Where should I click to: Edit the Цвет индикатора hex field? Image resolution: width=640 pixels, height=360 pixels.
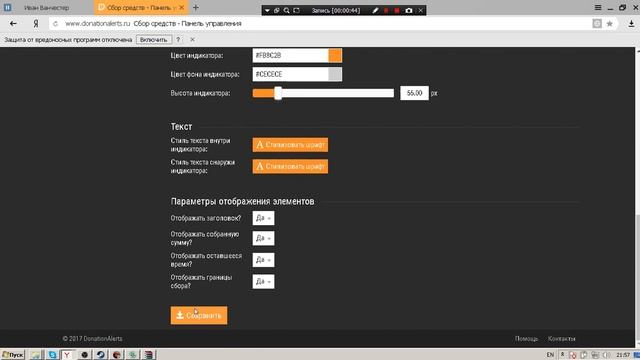click(x=290, y=56)
